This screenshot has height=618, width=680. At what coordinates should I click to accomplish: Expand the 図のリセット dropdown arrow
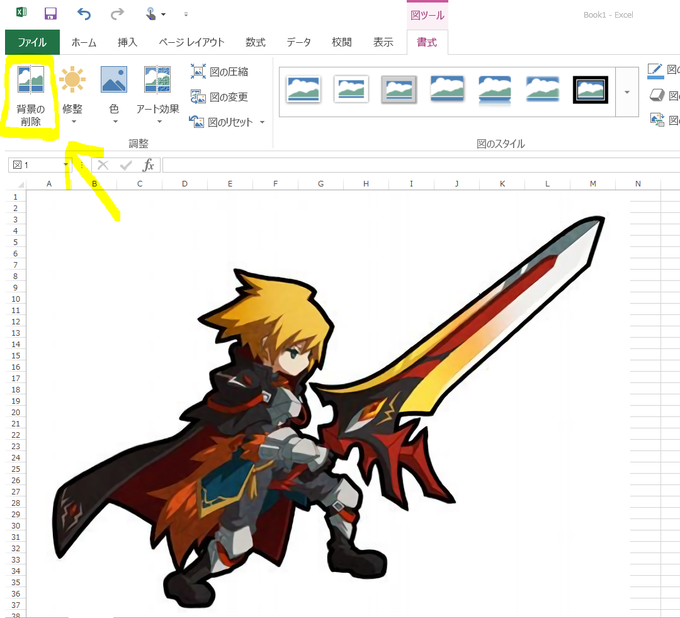tap(262, 122)
